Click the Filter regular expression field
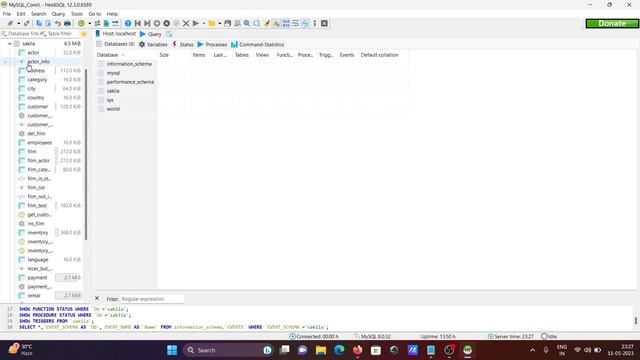640x360 pixels. (x=152, y=299)
